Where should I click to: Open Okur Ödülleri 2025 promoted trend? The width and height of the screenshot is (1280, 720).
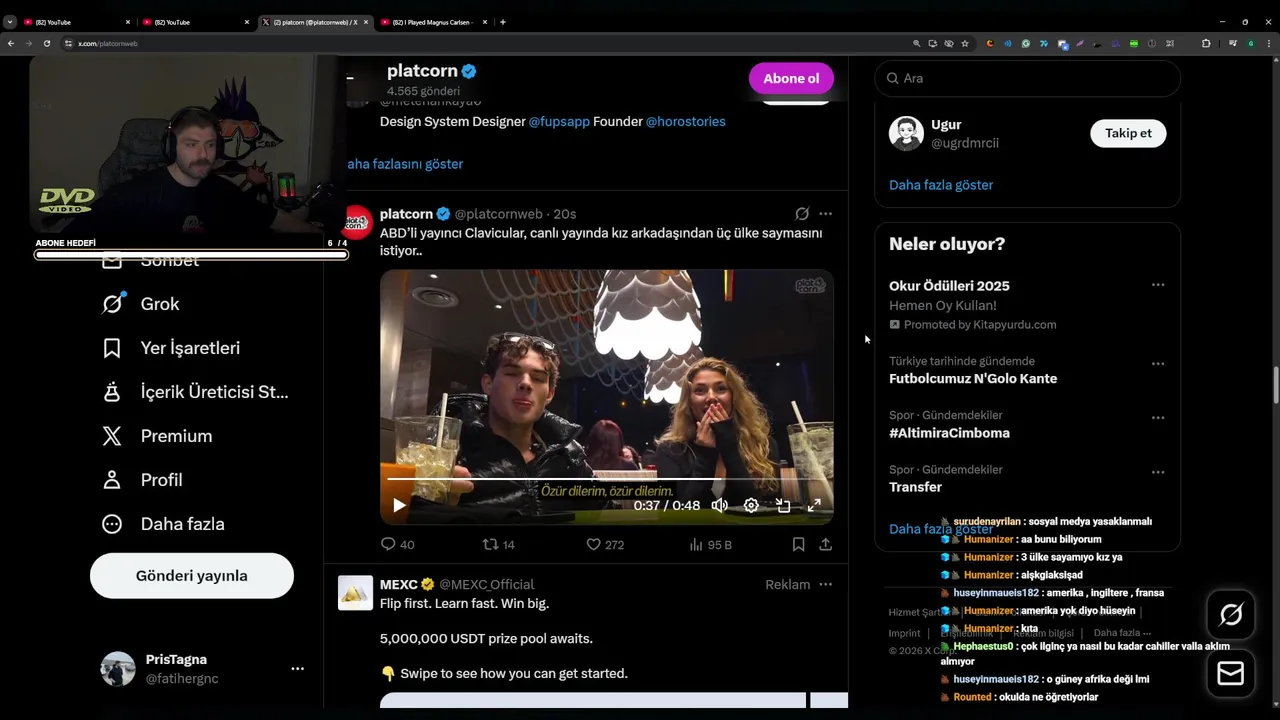click(947, 286)
